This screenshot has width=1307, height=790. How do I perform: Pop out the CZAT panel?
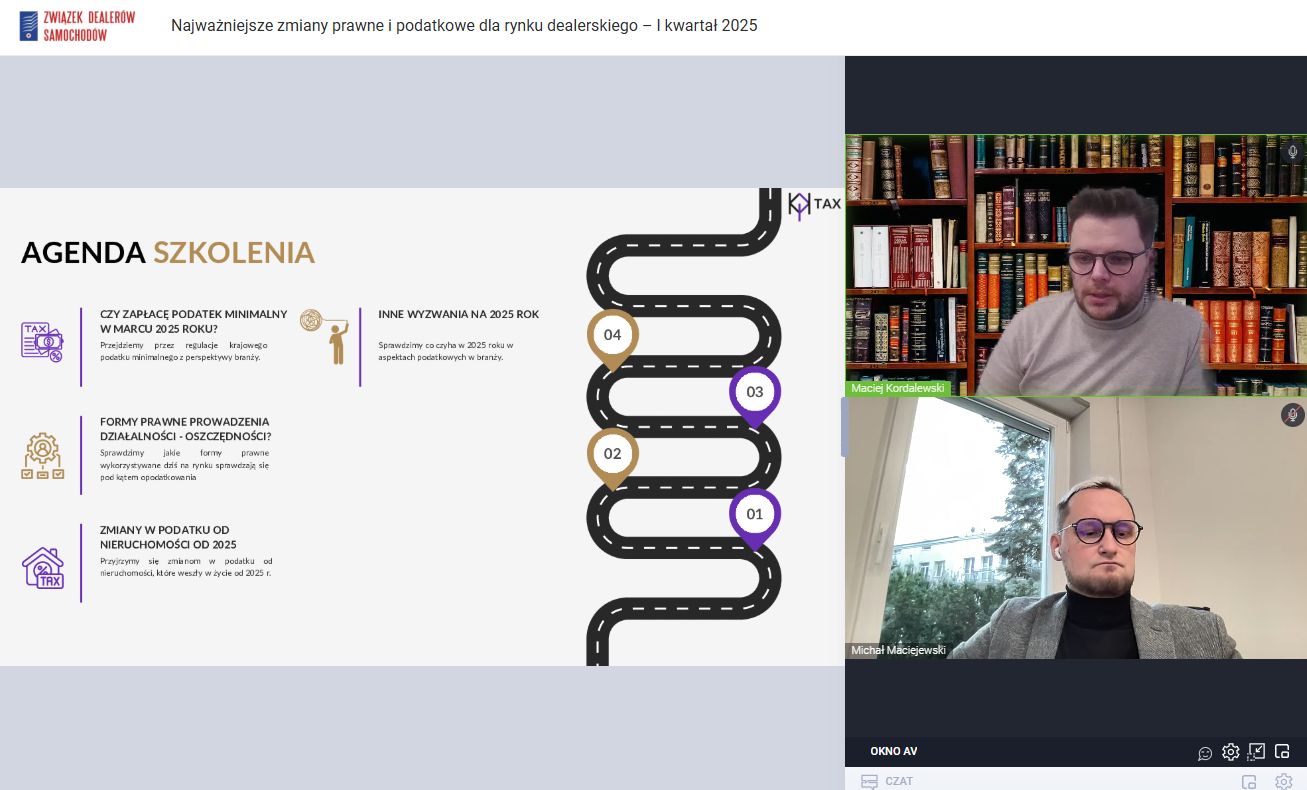point(1248,782)
